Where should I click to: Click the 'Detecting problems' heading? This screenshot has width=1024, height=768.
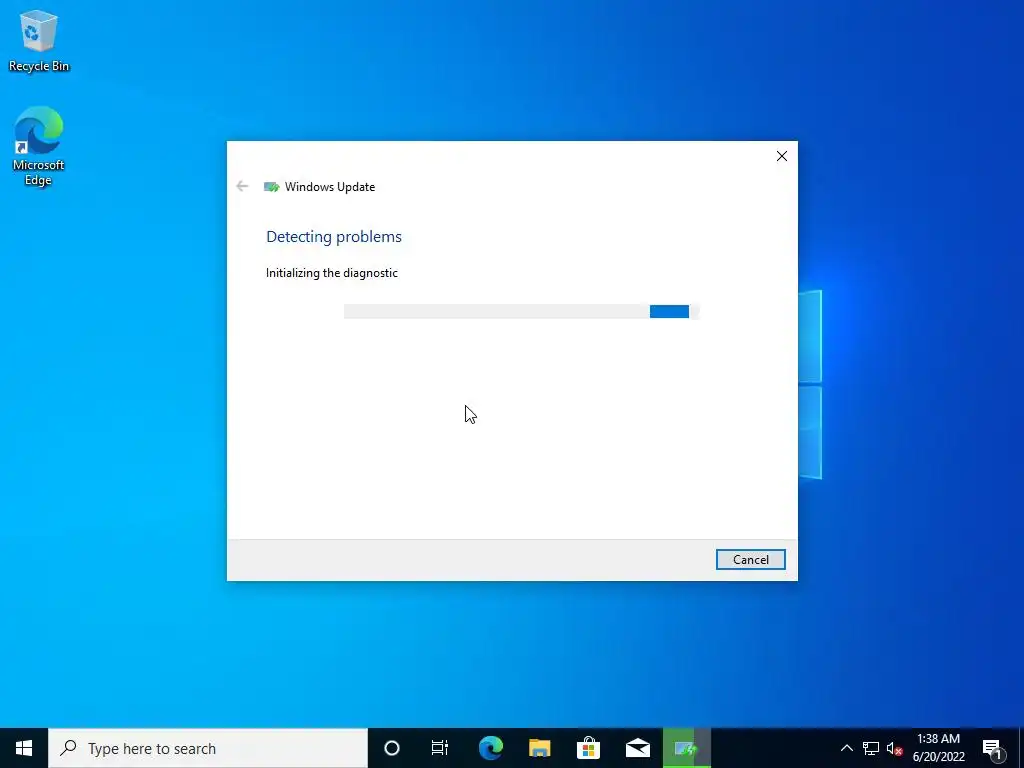pos(334,236)
